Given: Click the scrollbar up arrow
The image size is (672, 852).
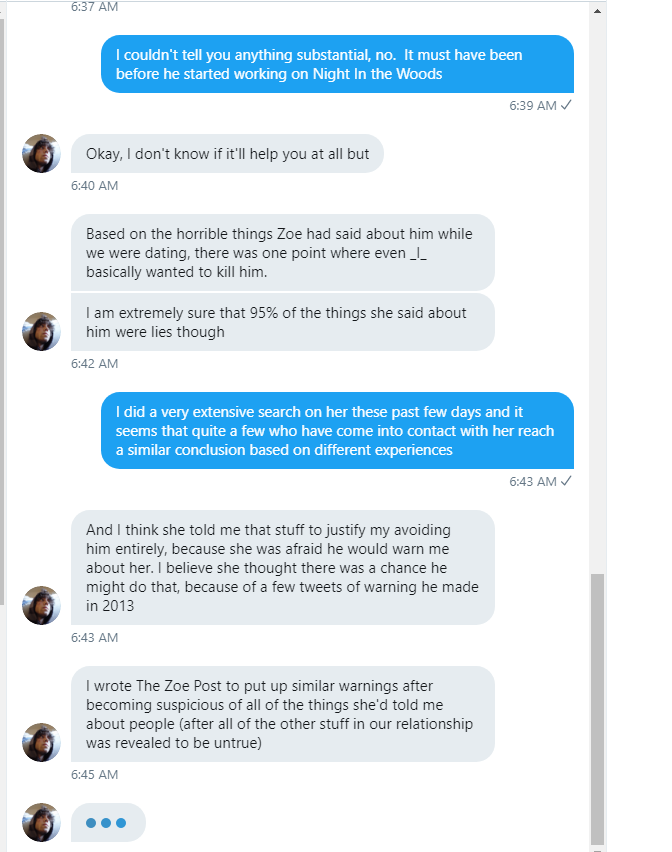Looking at the screenshot, I should [x=598, y=11].
